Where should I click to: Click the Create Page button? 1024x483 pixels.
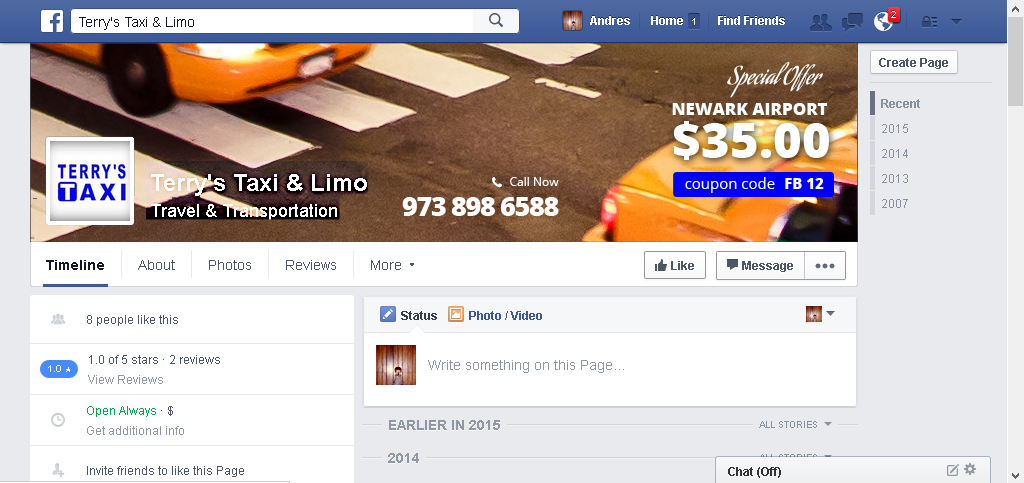coord(914,63)
